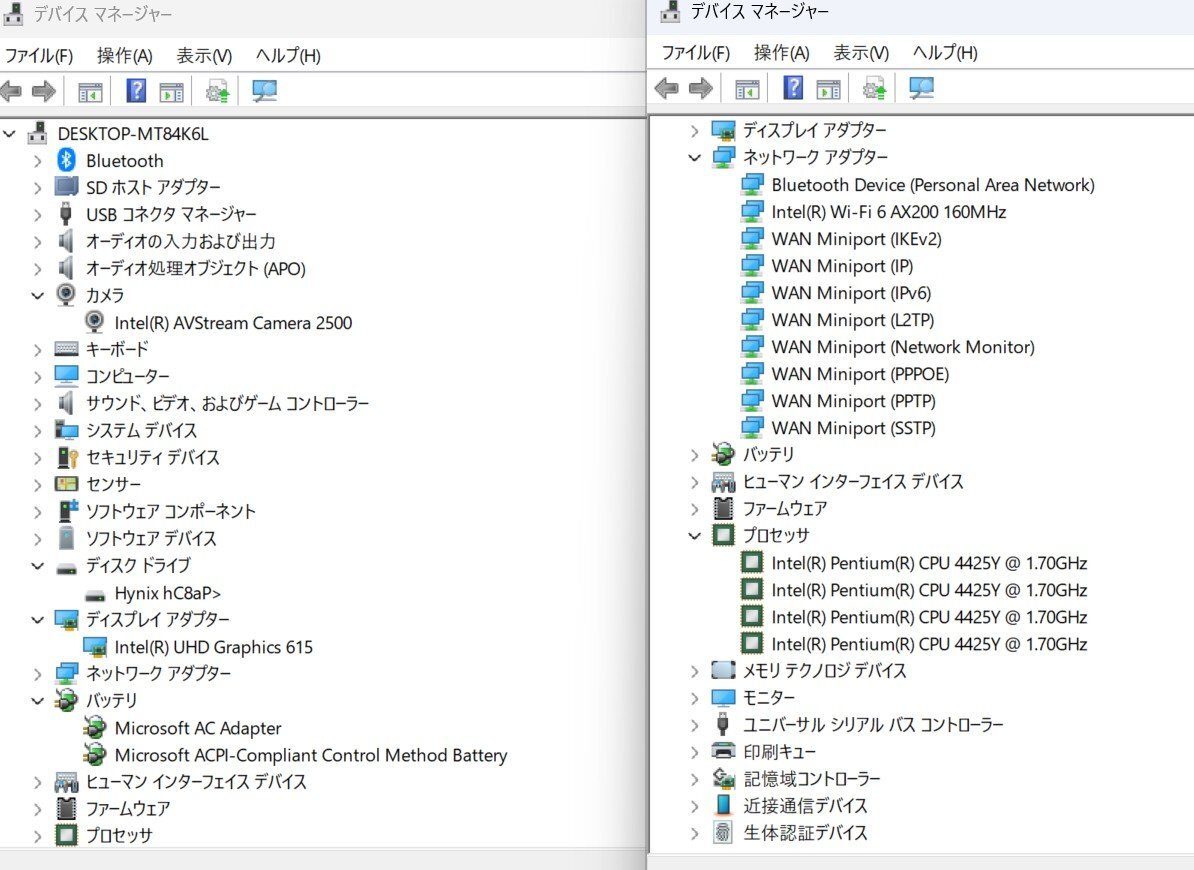Click the update driver icon in left window toolbar

click(x=218, y=92)
